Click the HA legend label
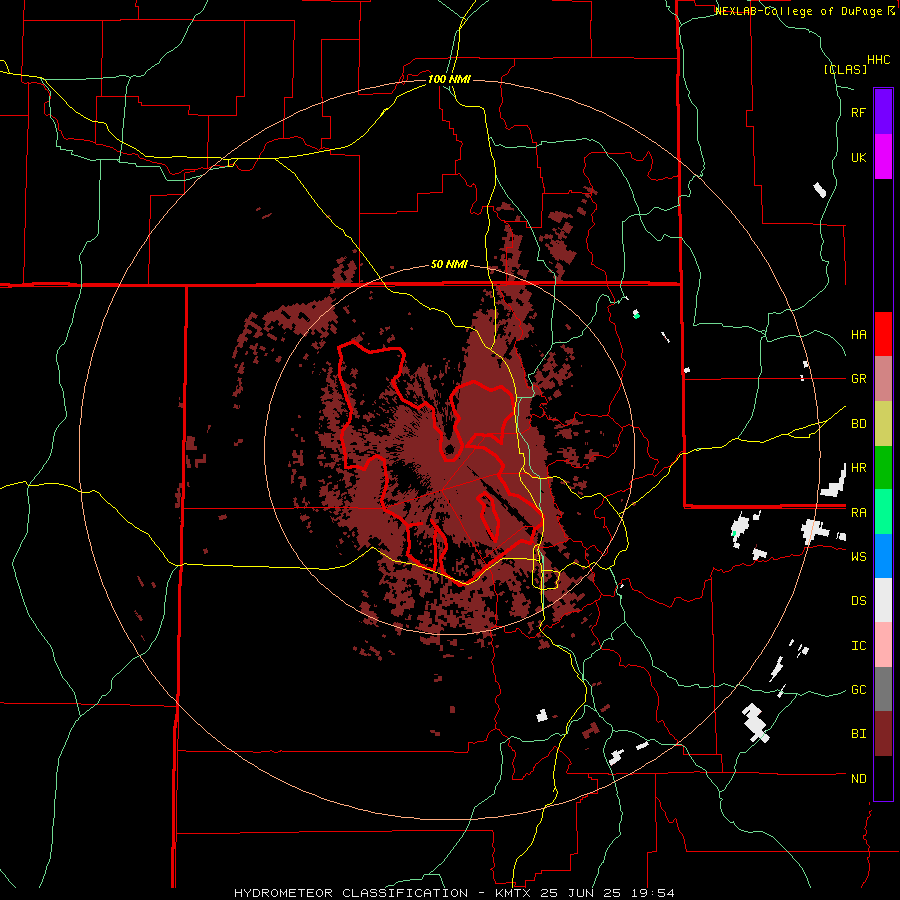 (858, 335)
